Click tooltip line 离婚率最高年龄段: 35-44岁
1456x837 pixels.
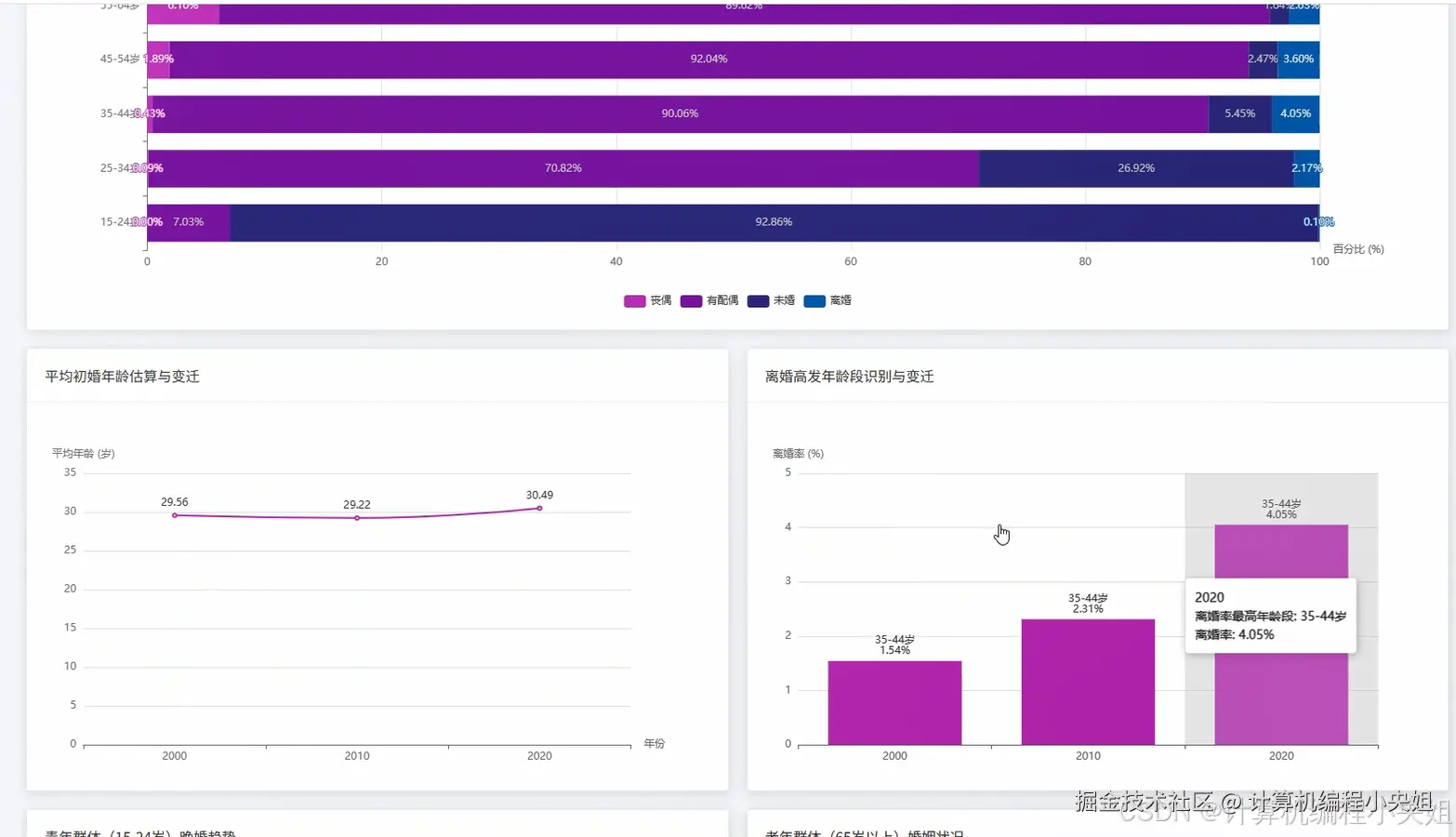pos(1270,617)
